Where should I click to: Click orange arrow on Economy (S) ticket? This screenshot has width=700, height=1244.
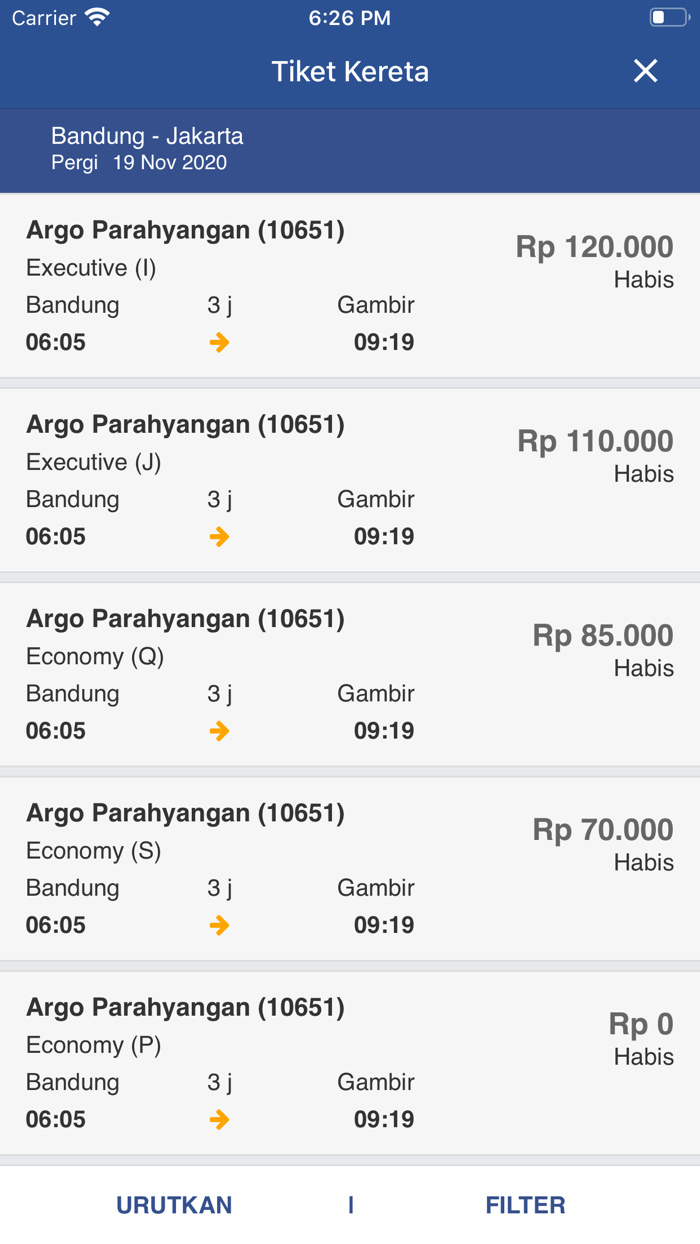[x=218, y=925]
